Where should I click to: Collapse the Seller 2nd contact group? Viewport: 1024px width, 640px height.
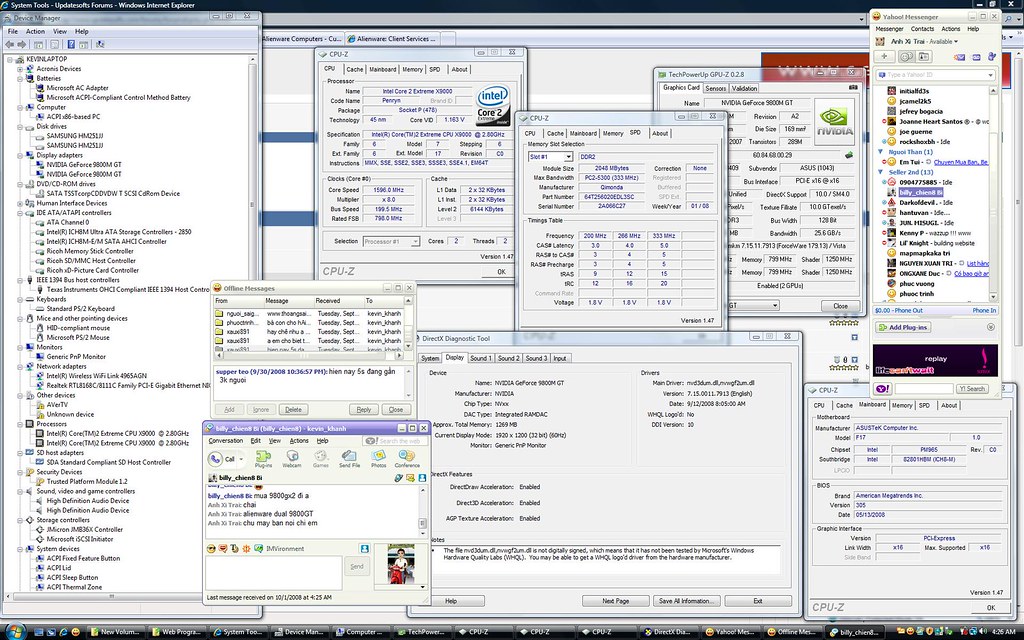[880, 172]
